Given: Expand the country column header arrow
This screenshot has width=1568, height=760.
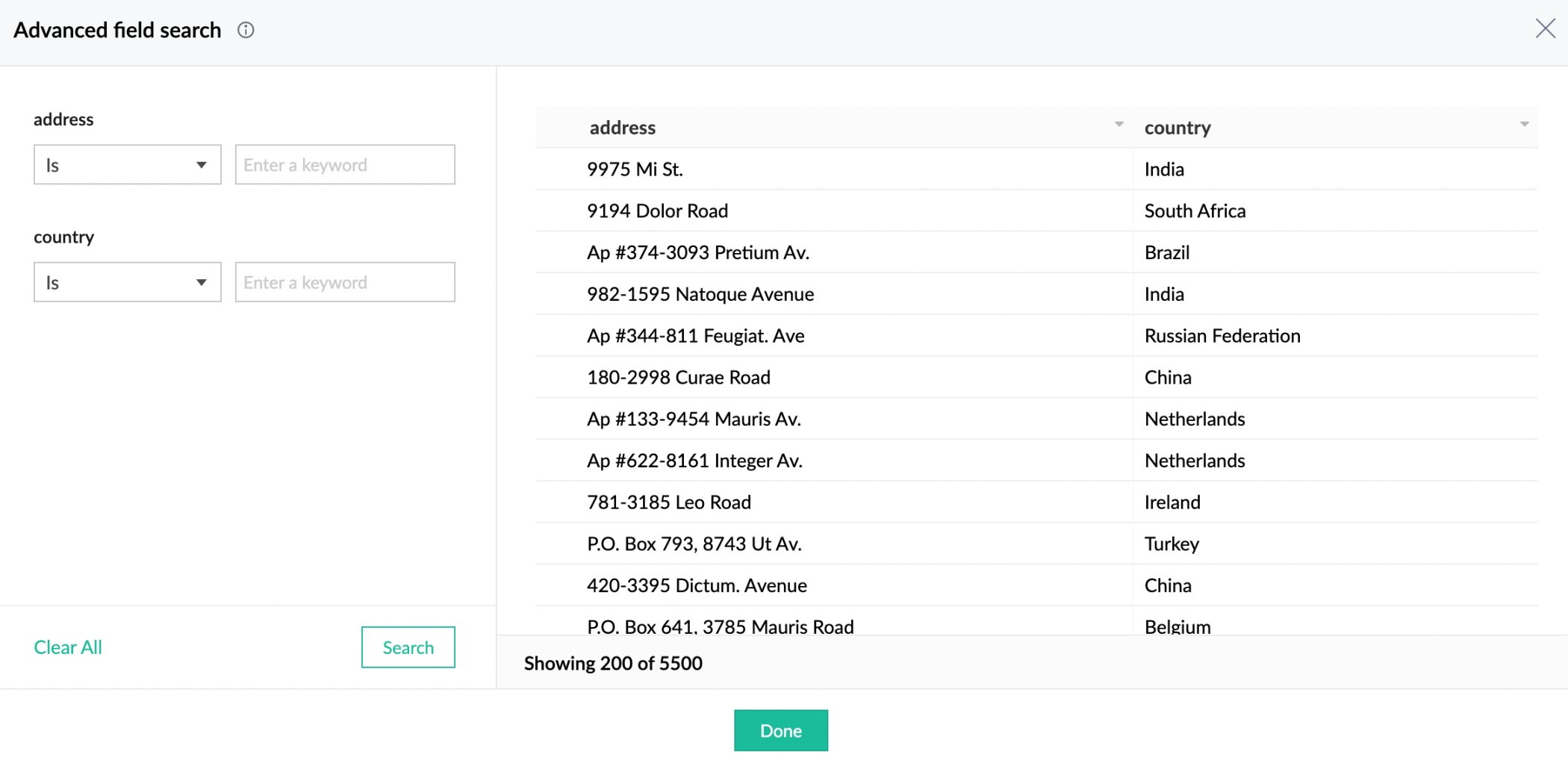Looking at the screenshot, I should tap(1524, 125).
